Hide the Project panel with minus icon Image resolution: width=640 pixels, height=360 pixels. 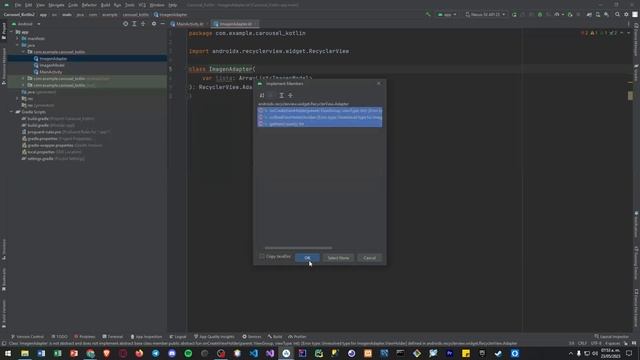pyautogui.click(x=162, y=24)
